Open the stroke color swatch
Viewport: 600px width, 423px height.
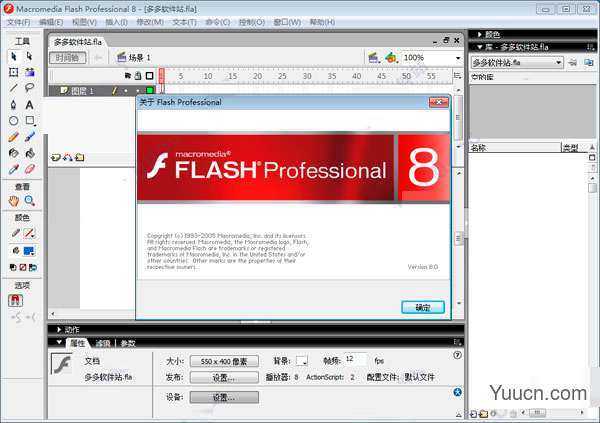29,233
